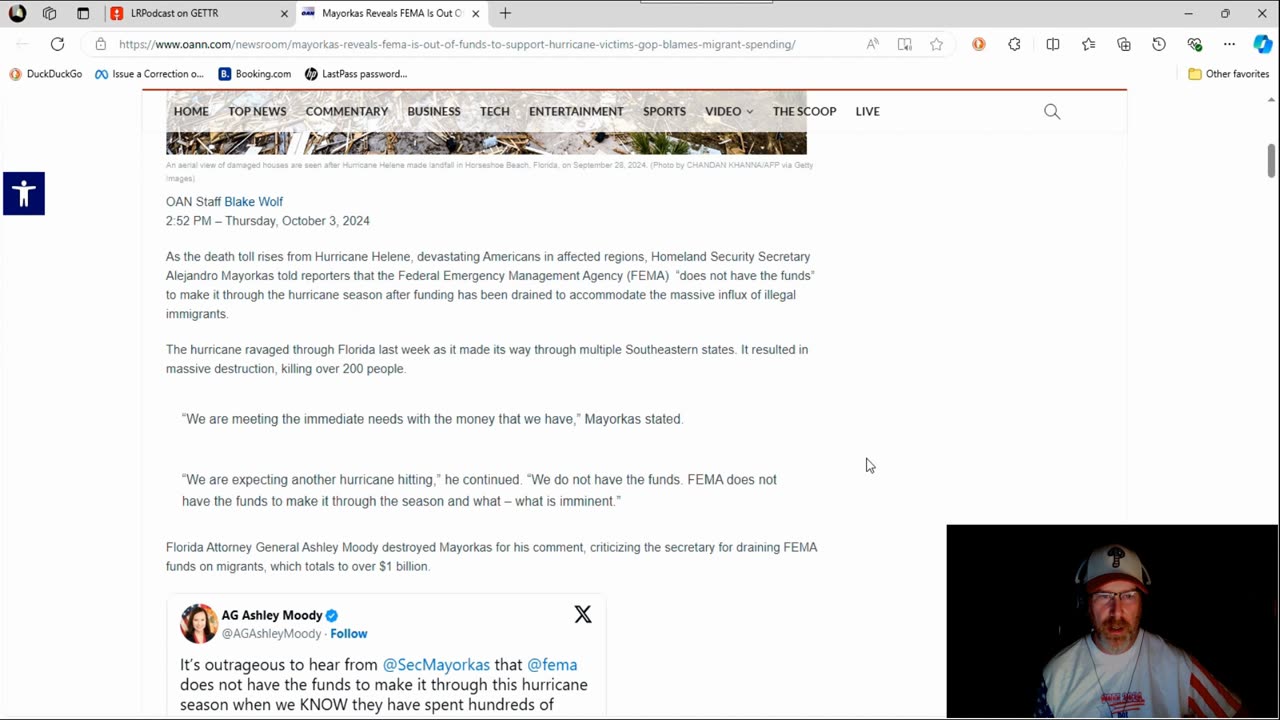Open Collections
The width and height of the screenshot is (1280, 720).
(1124, 44)
